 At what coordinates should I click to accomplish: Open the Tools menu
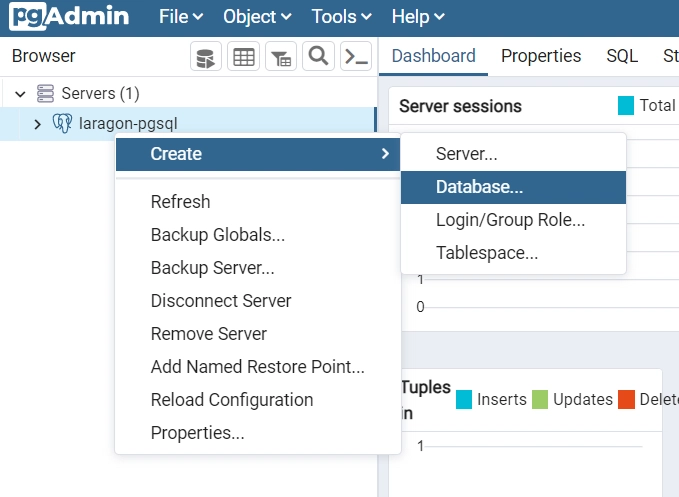342,17
